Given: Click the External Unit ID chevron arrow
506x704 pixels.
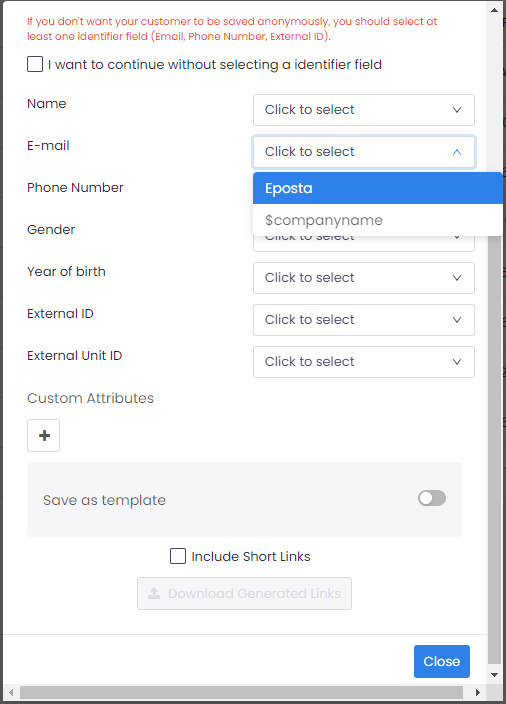Looking at the screenshot, I should (457, 362).
